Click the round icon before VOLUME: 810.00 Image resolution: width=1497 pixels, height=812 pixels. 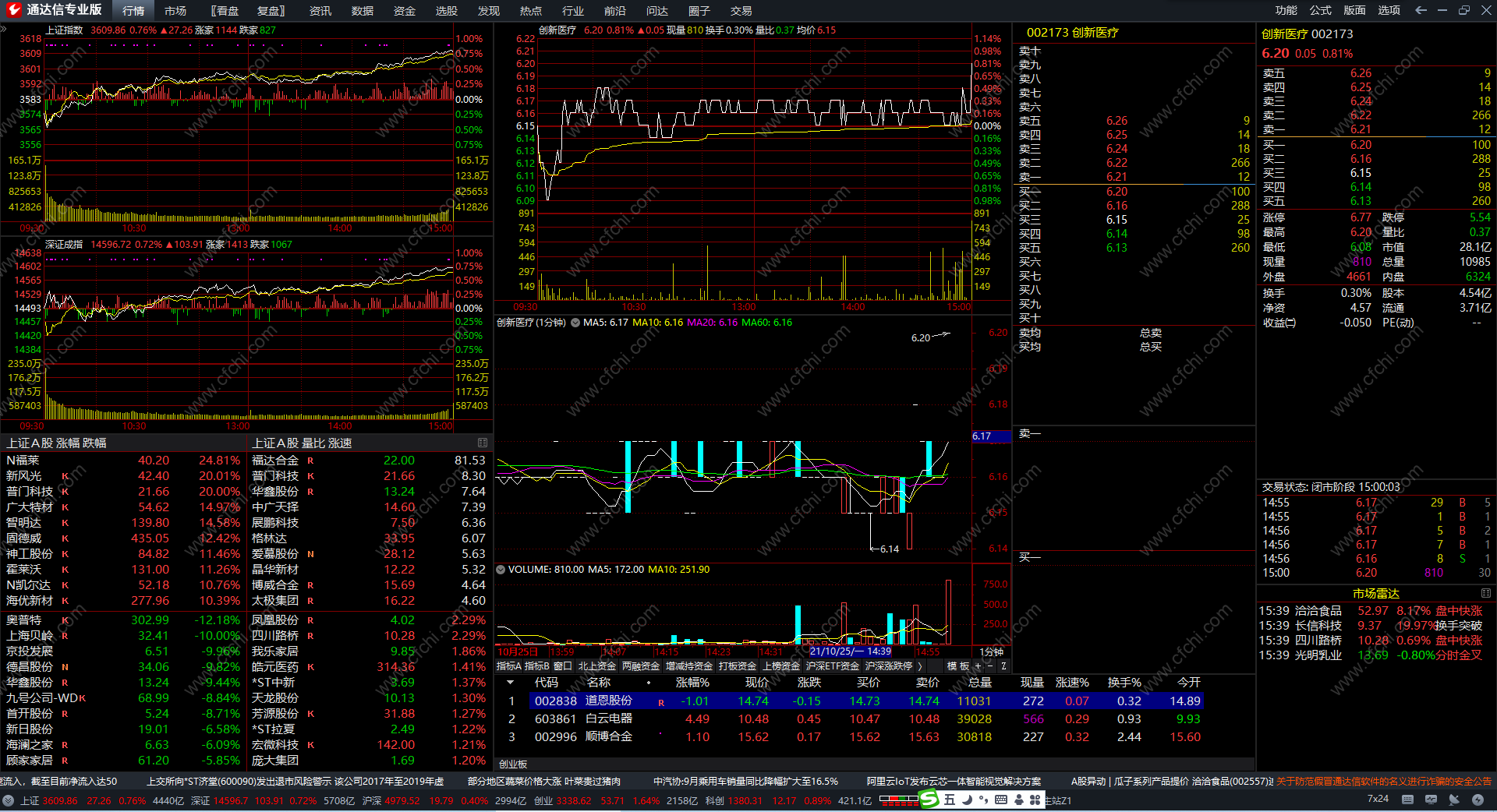[x=501, y=570]
